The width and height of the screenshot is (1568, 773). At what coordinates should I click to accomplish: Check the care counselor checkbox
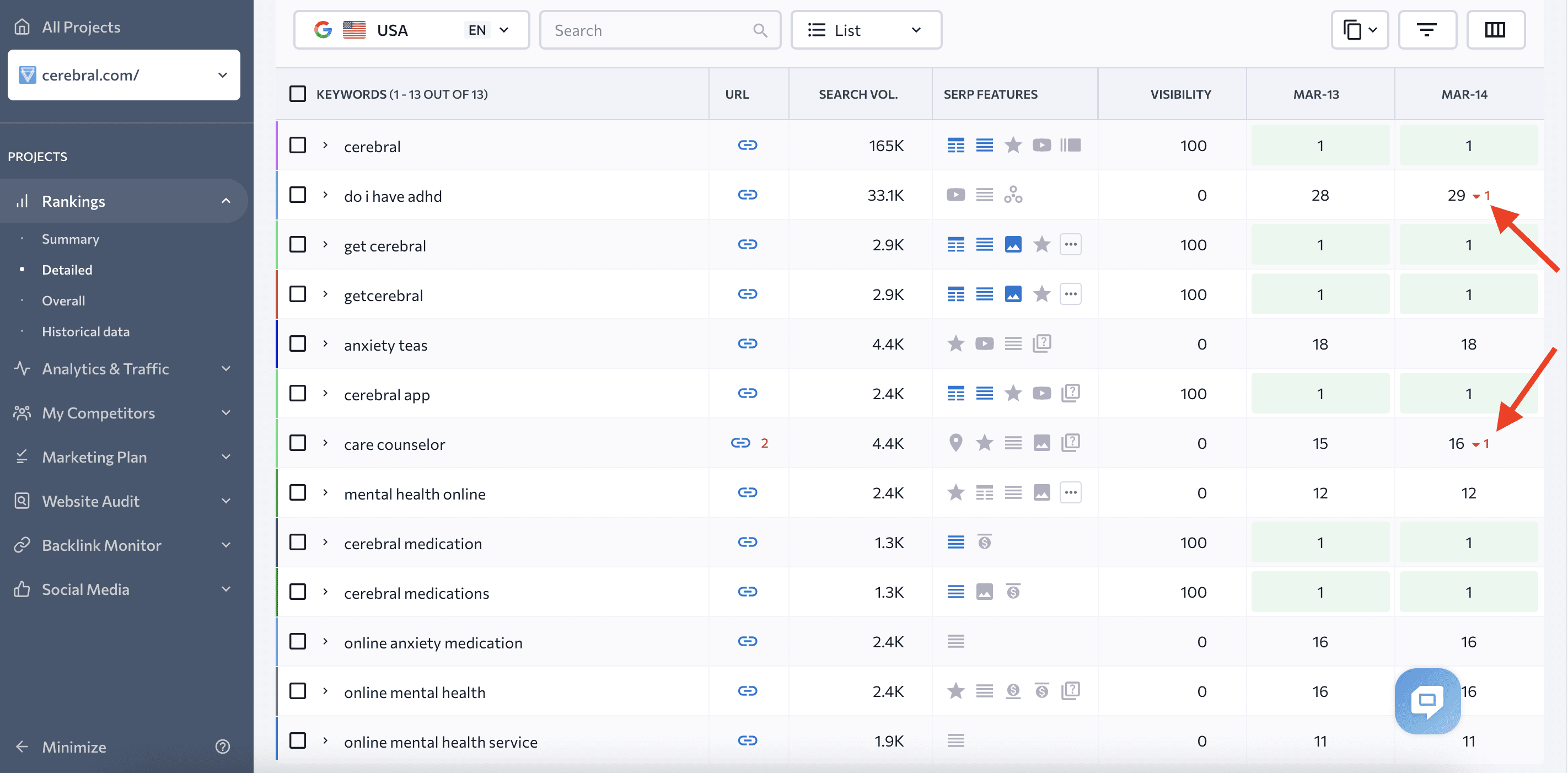[298, 443]
